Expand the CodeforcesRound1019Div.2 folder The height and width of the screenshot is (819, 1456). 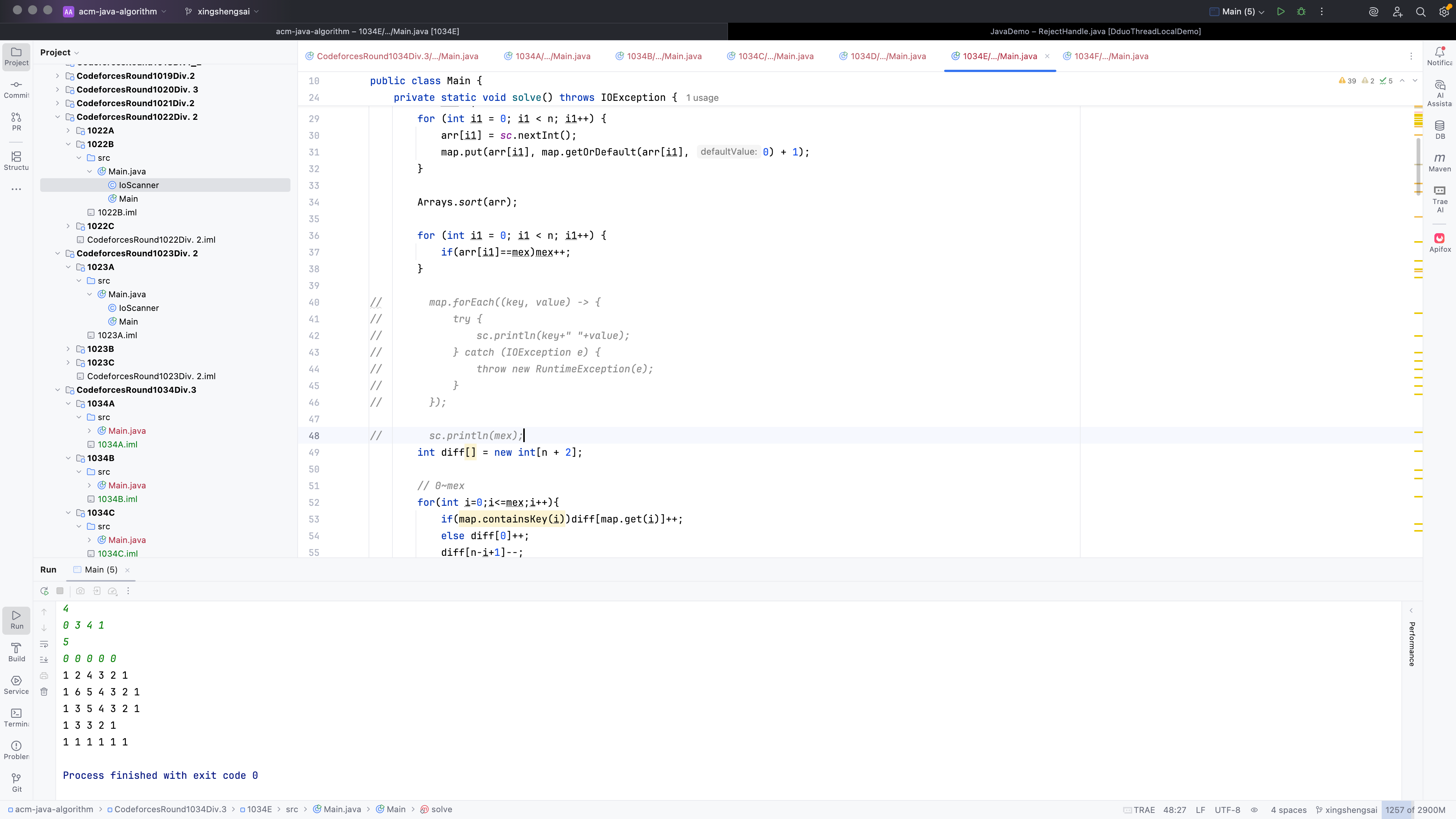tap(58, 76)
